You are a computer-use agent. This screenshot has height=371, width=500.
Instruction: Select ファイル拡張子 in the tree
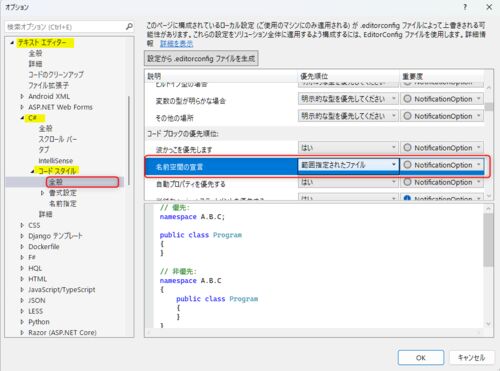49,85
